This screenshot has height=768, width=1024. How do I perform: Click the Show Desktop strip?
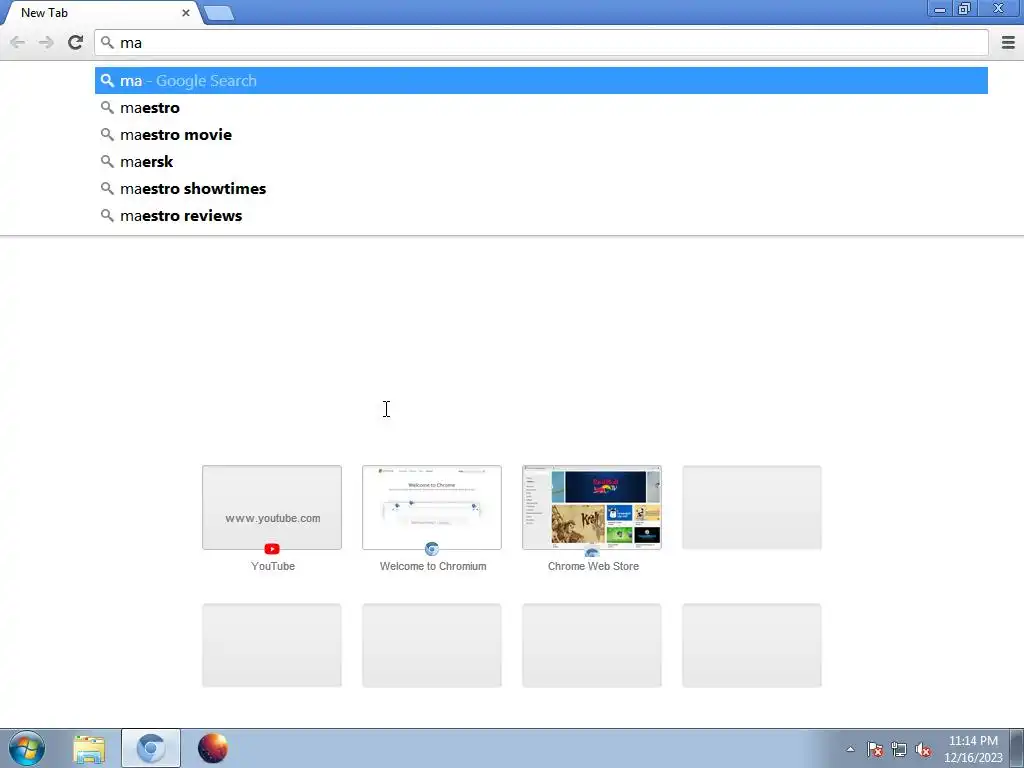[x=1017, y=748]
